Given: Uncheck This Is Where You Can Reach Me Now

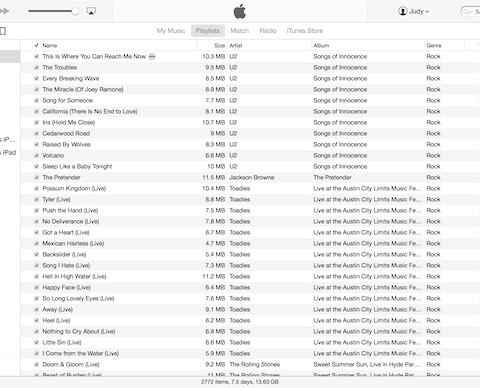Looking at the screenshot, I should click(37, 57).
